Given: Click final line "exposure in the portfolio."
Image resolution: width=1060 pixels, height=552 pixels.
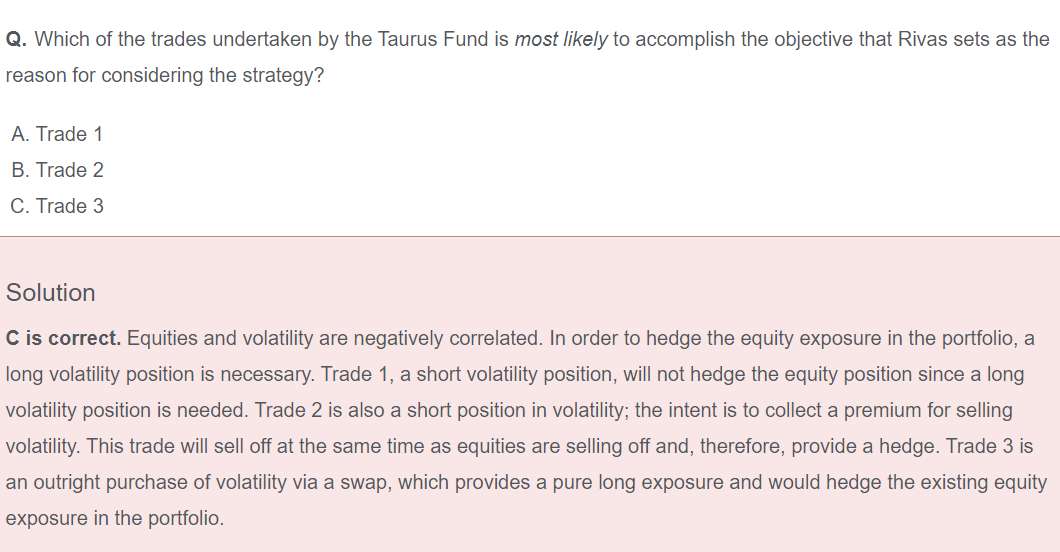Looking at the screenshot, I should [x=115, y=518].
